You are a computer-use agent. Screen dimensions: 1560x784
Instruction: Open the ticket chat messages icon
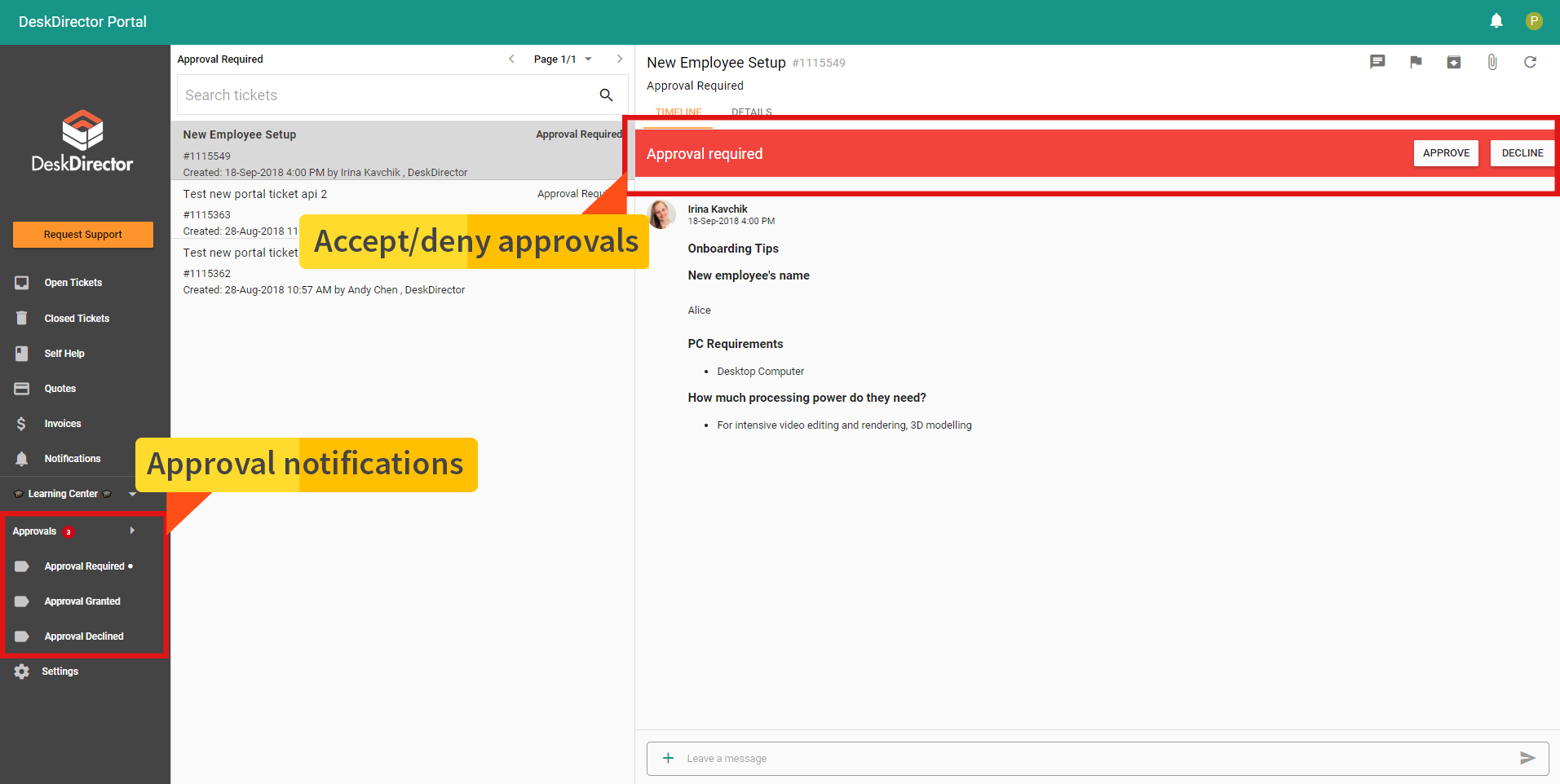[1377, 61]
